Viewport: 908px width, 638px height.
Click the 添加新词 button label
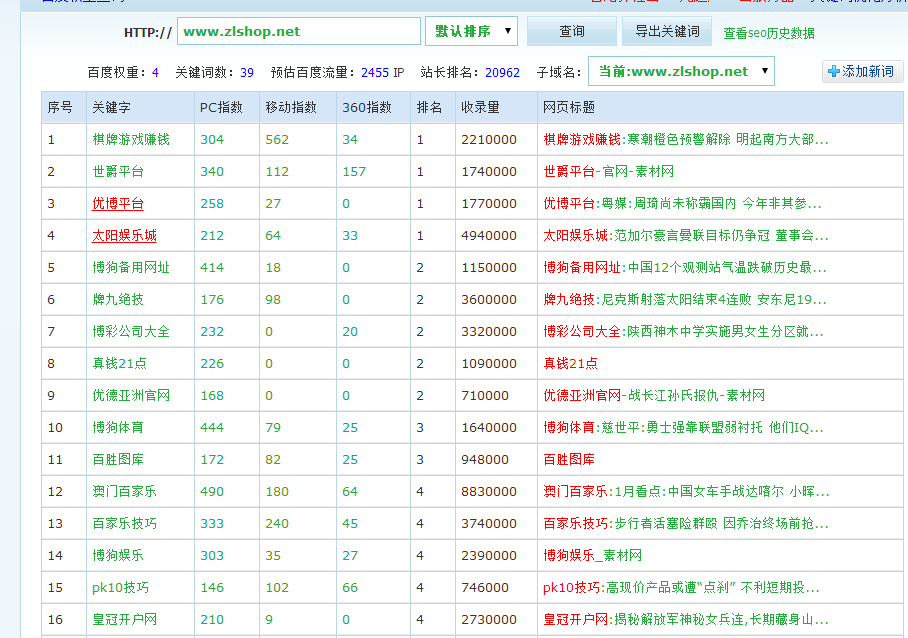867,71
